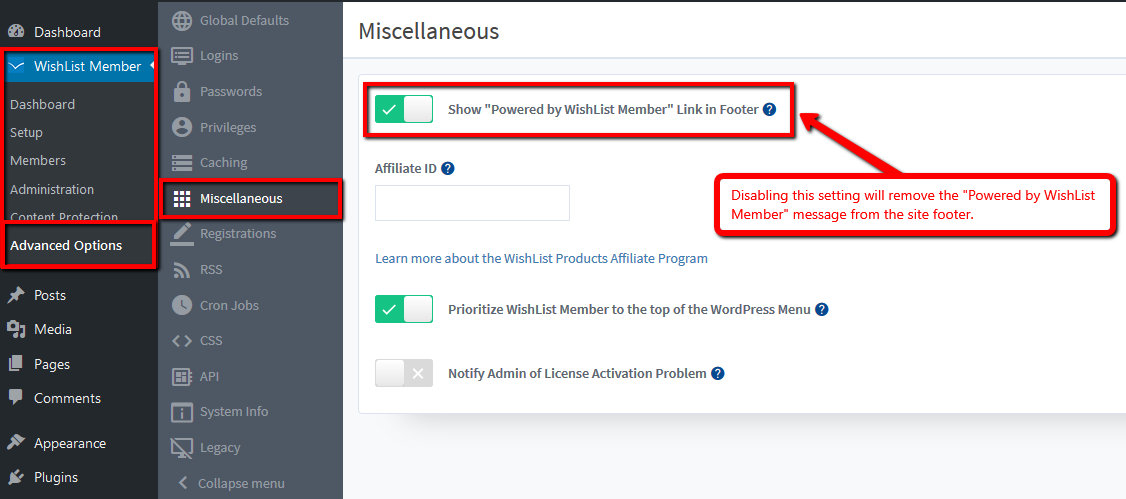Open WishList Products Affiliate Program link
The image size is (1126, 499).
click(x=541, y=258)
